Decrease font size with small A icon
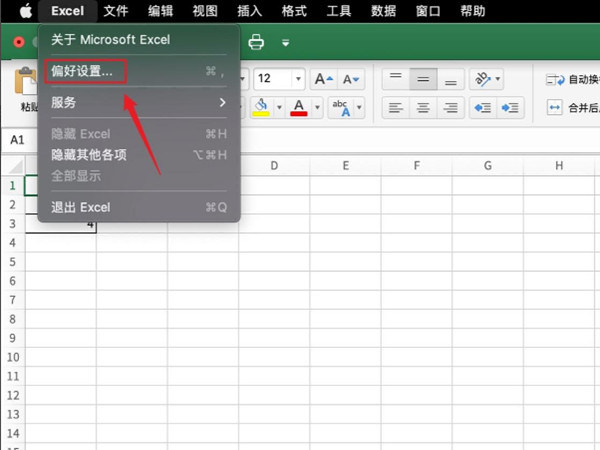 (x=351, y=79)
